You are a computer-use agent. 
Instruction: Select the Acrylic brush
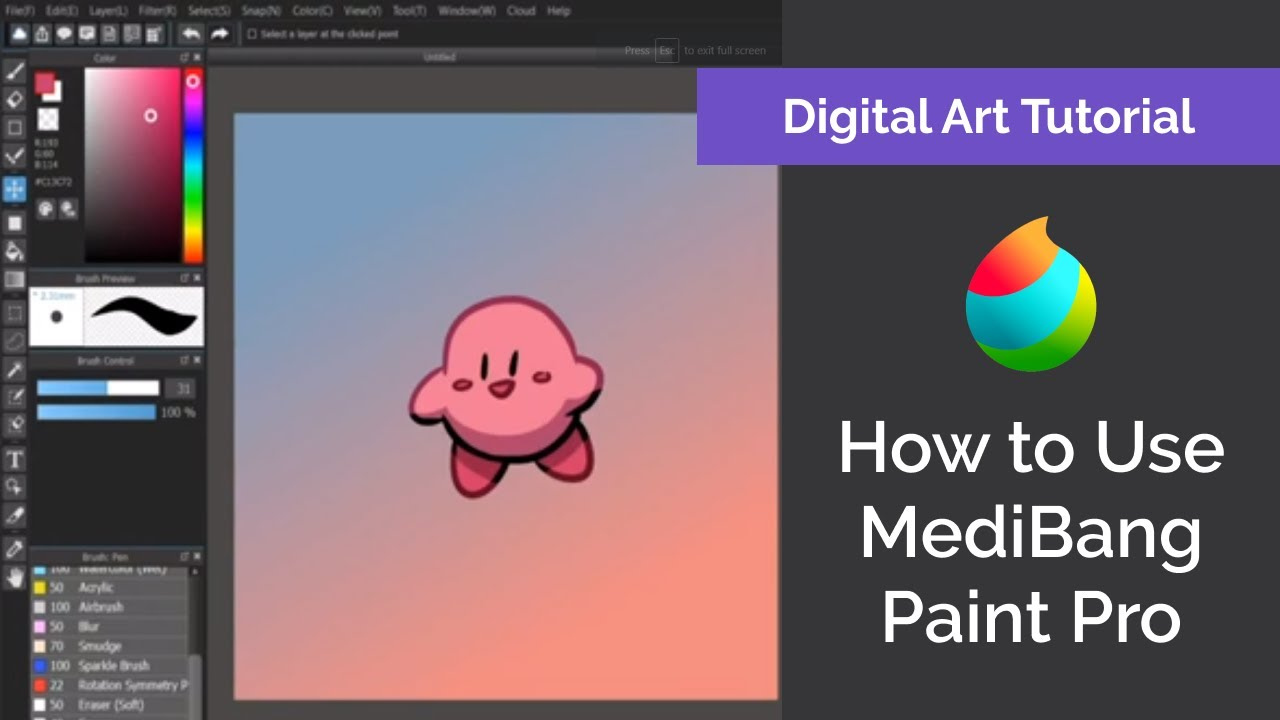[x=109, y=588]
